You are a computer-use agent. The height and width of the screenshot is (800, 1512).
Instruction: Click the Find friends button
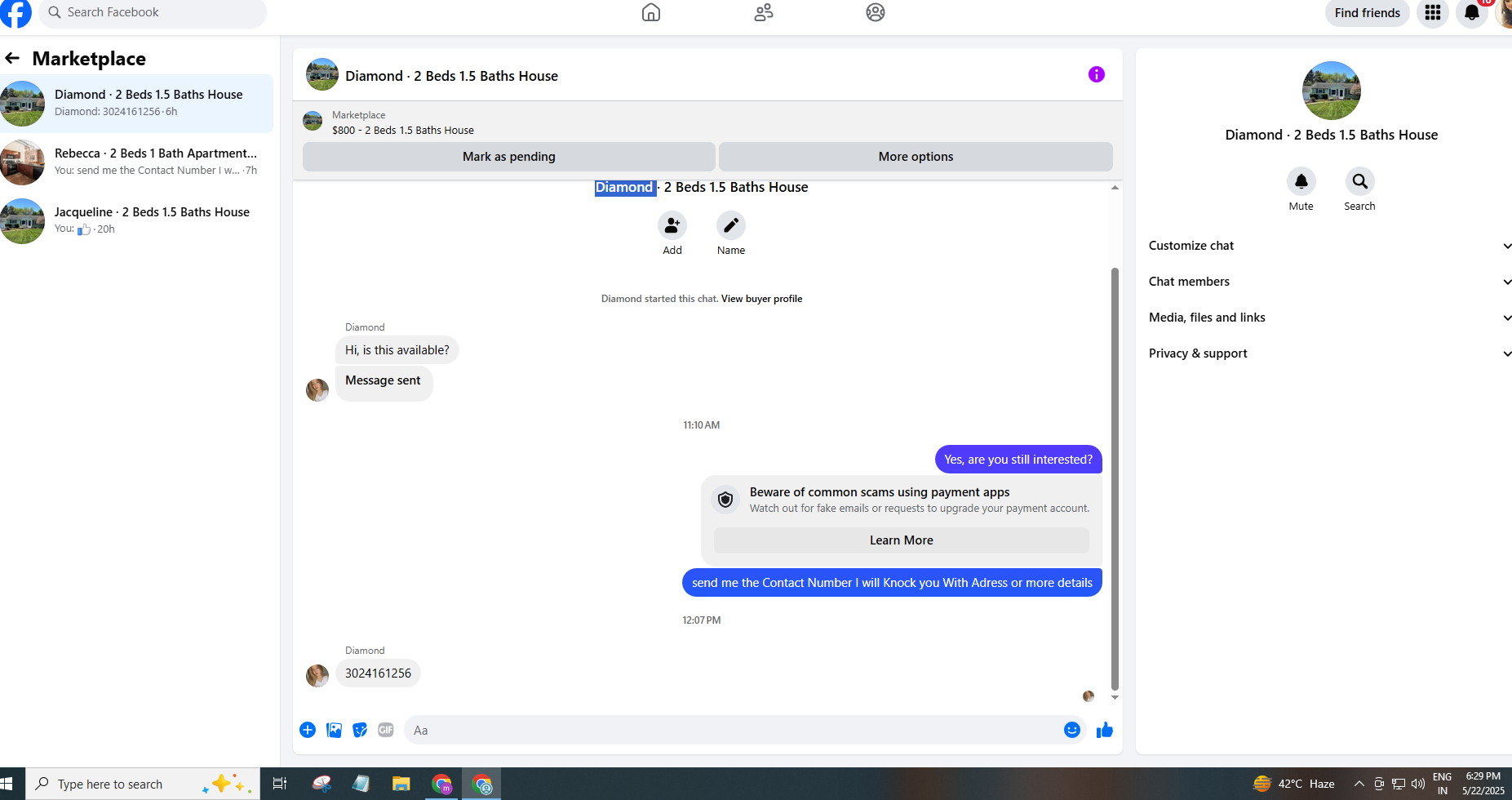[1368, 13]
